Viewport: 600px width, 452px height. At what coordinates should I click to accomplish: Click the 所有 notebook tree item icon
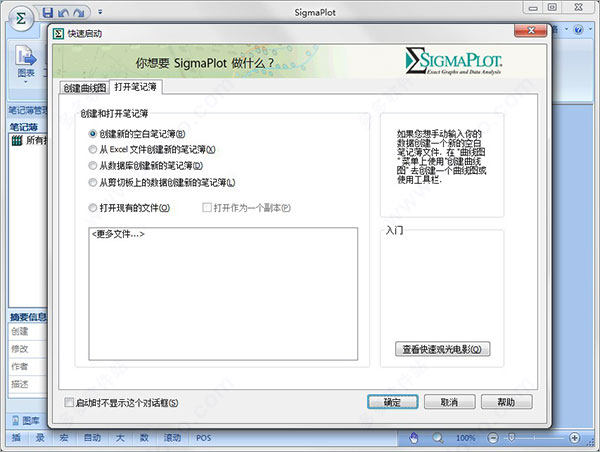[x=17, y=140]
